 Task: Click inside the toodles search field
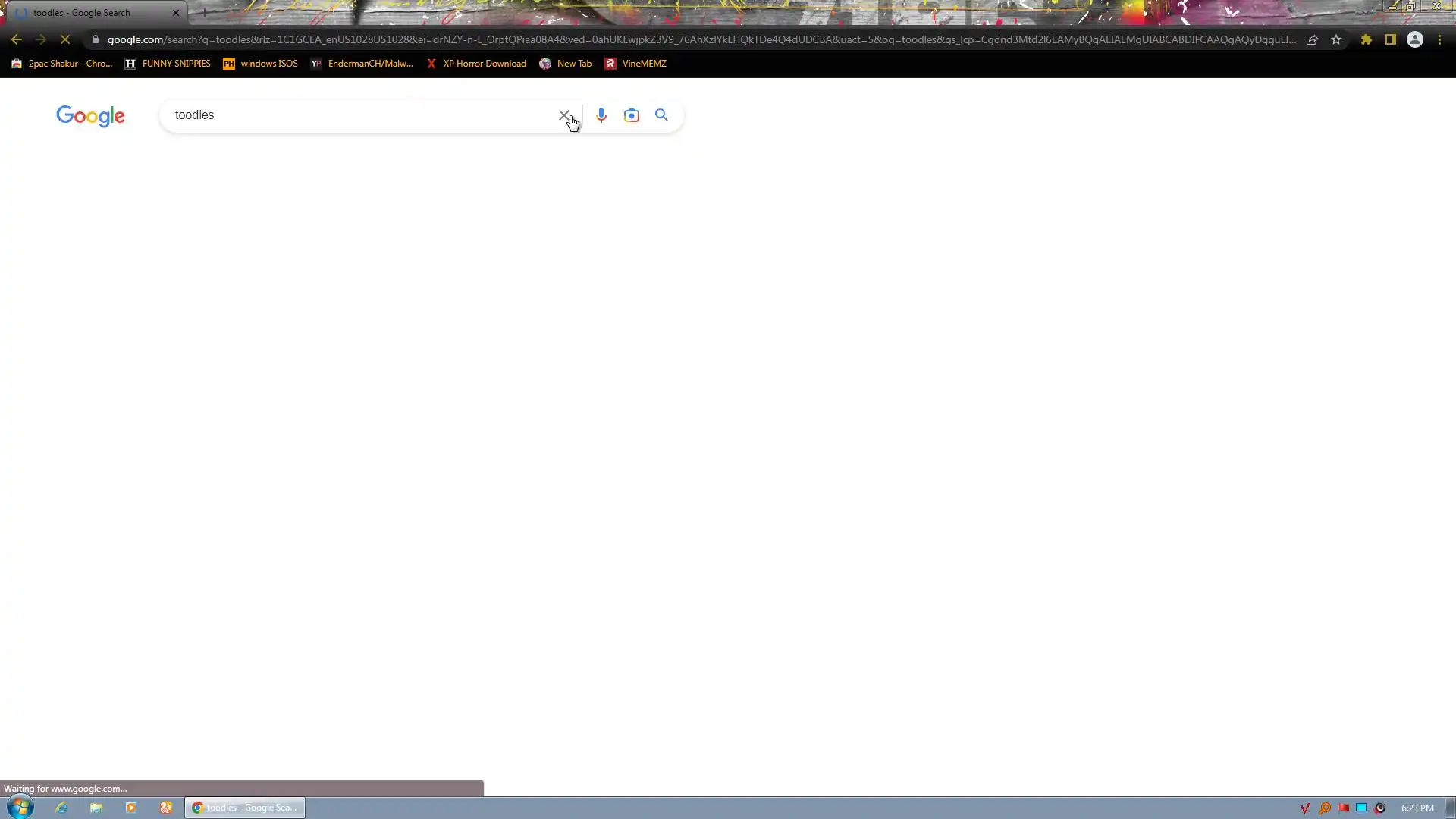[356, 115]
